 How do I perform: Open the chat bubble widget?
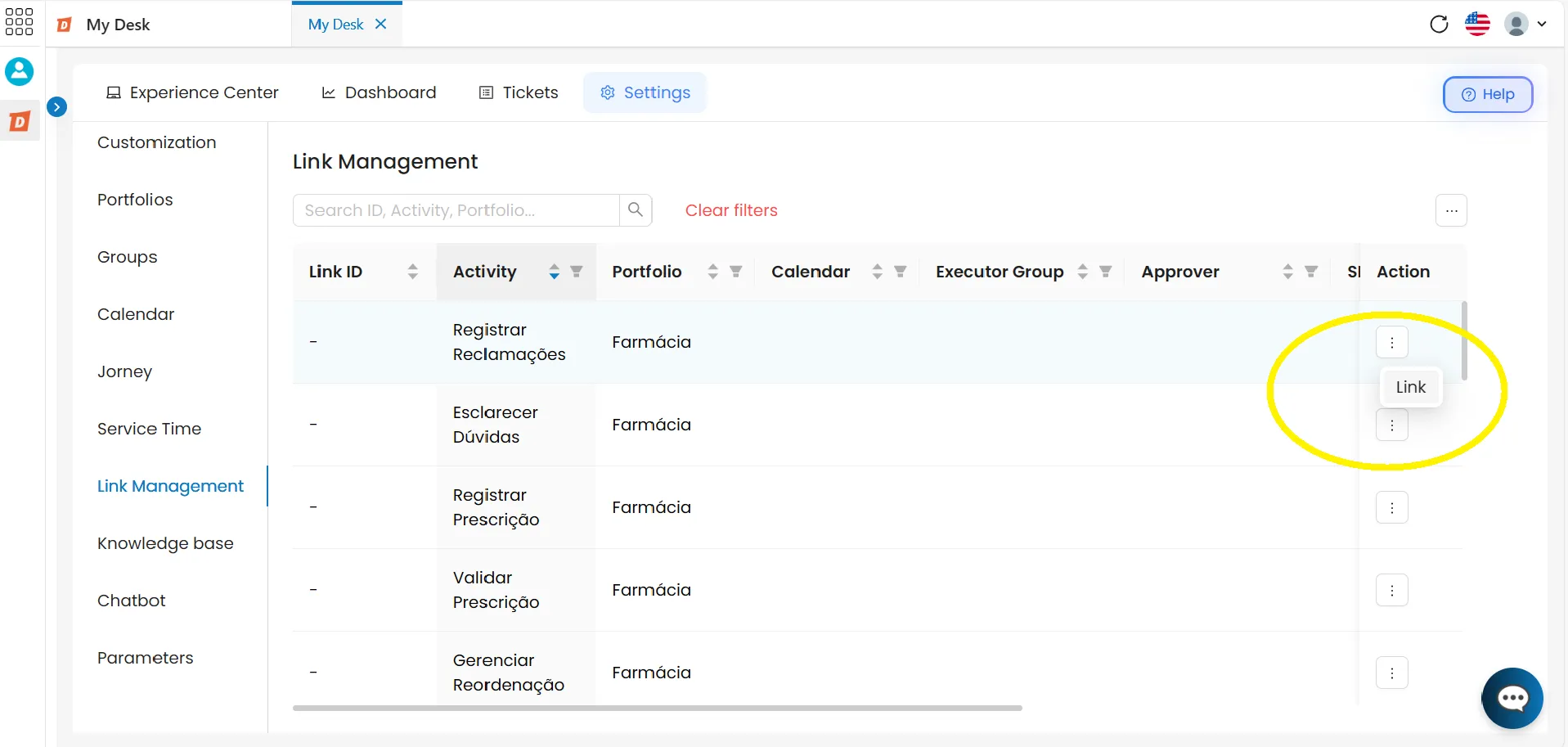(x=1512, y=698)
